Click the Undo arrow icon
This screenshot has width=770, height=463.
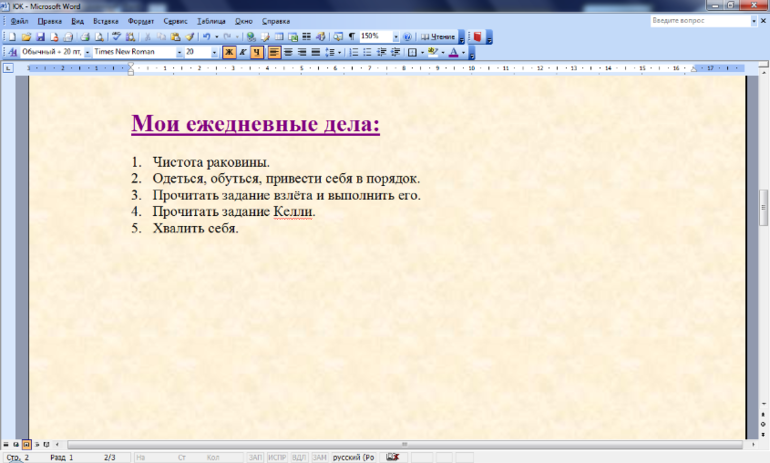click(x=204, y=36)
